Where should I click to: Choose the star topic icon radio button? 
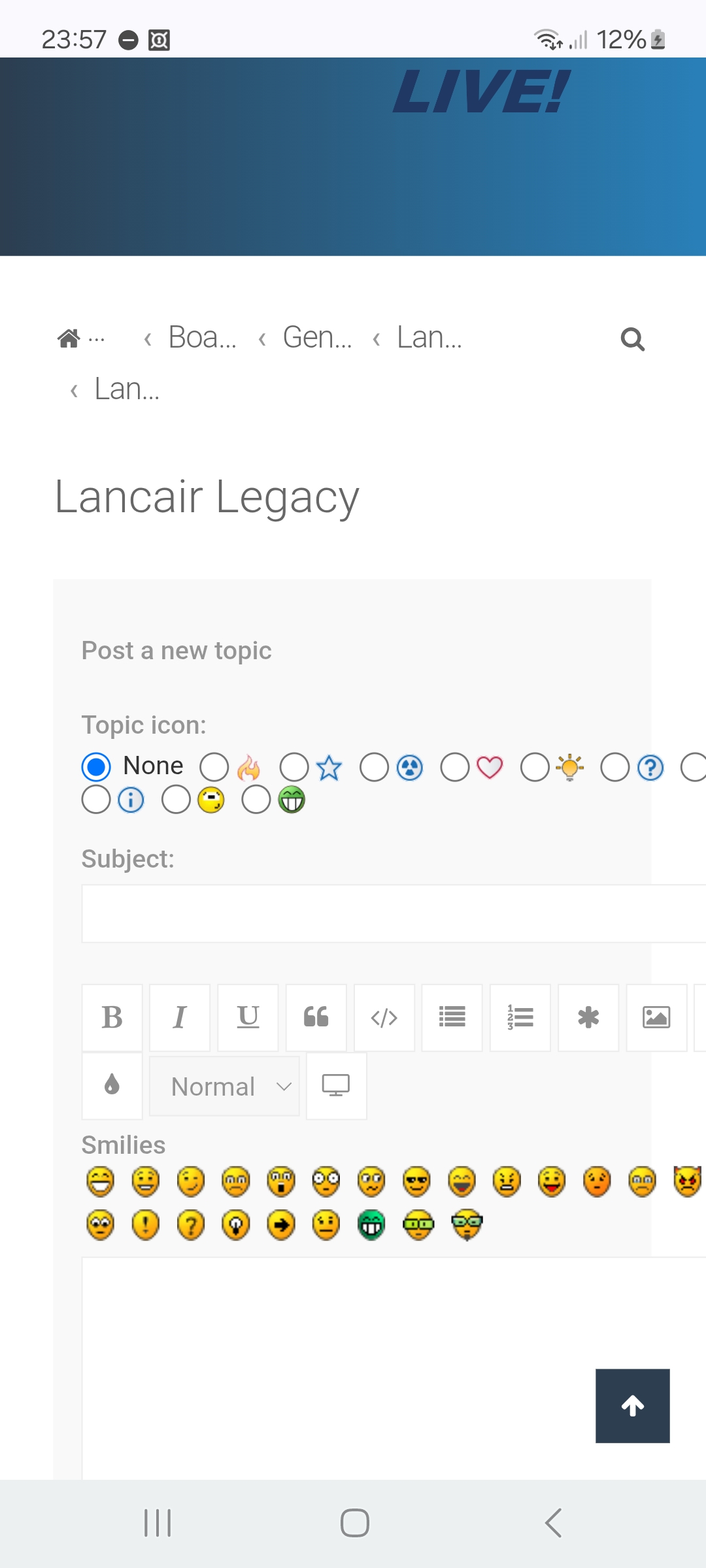(294, 767)
